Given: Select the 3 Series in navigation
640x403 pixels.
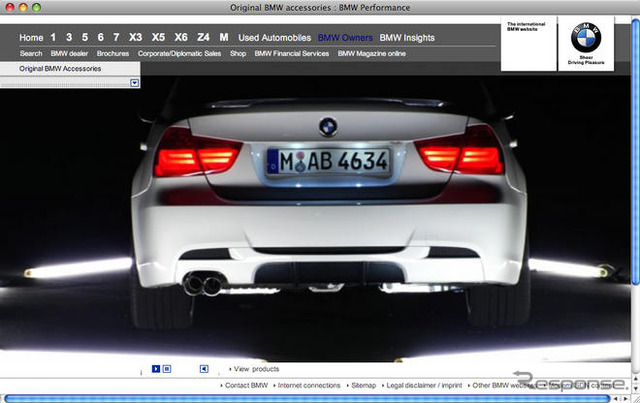Looking at the screenshot, I should click(x=69, y=37).
